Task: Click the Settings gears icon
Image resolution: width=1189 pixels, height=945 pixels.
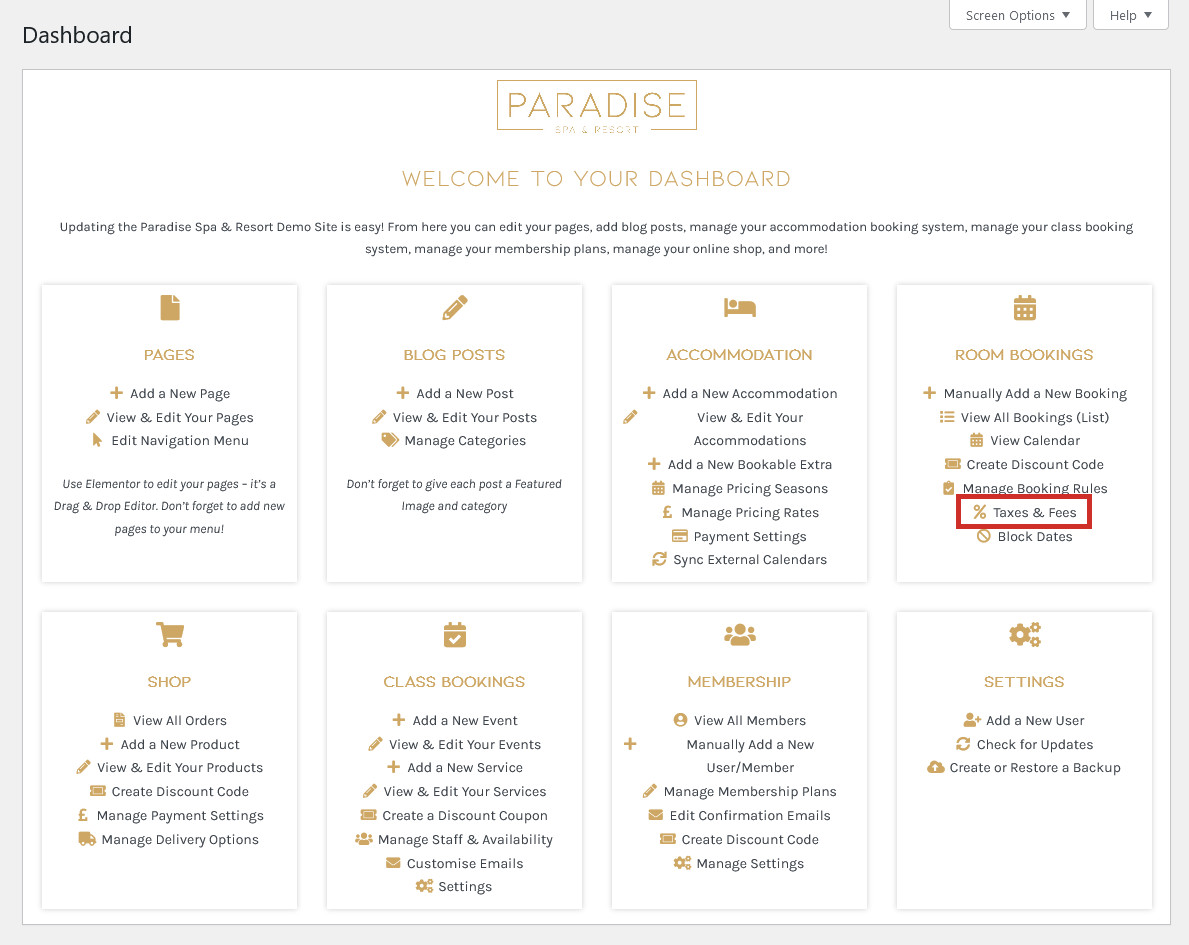Action: (x=1024, y=635)
